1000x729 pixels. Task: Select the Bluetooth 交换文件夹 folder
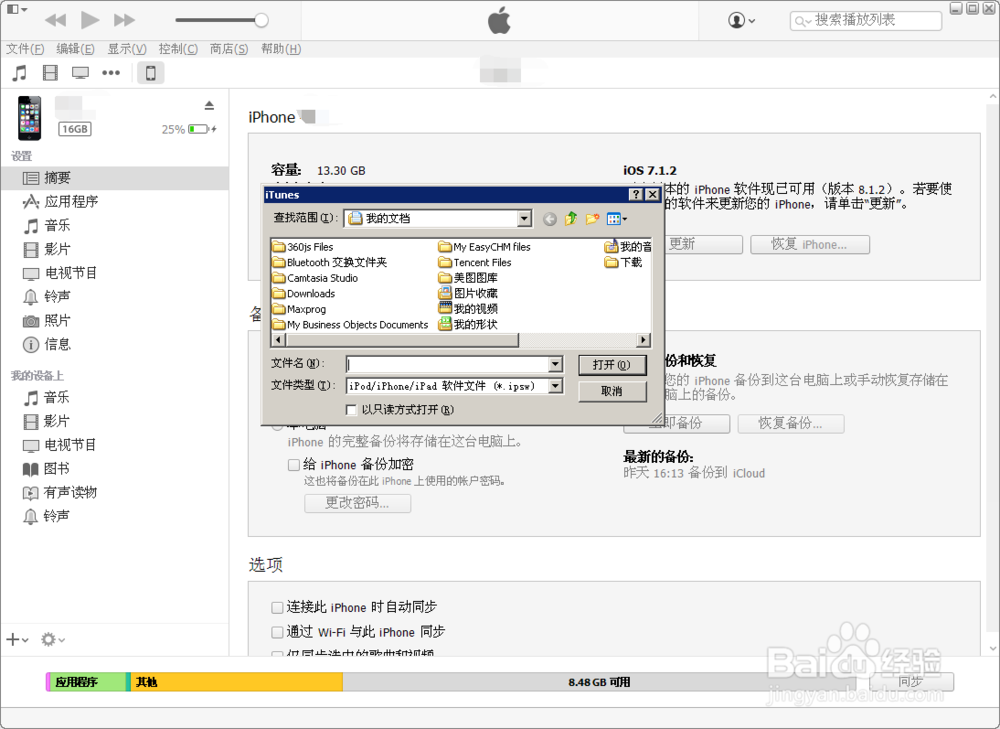(x=330, y=262)
